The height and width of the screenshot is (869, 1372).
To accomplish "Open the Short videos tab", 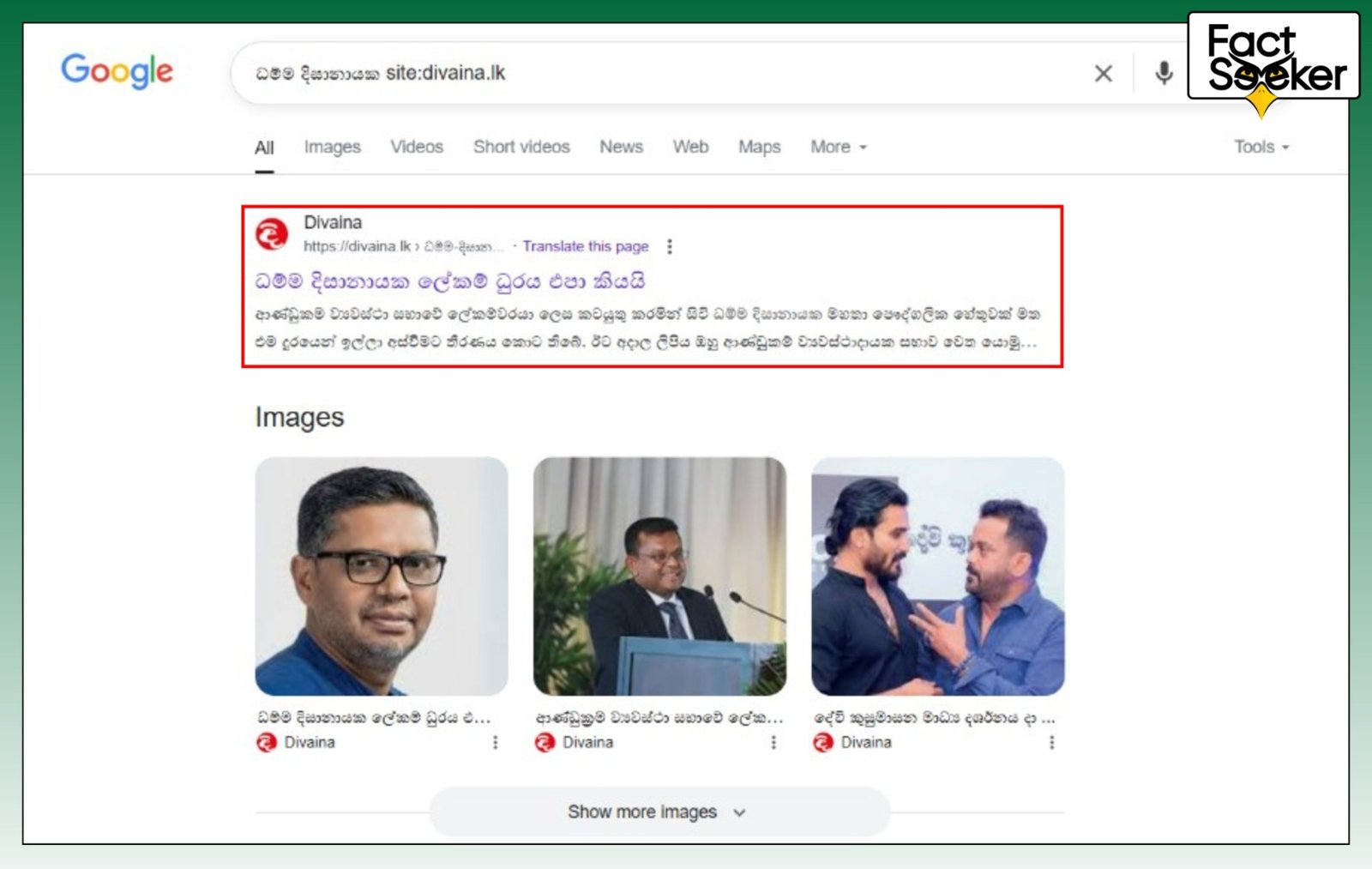I will click(x=521, y=147).
